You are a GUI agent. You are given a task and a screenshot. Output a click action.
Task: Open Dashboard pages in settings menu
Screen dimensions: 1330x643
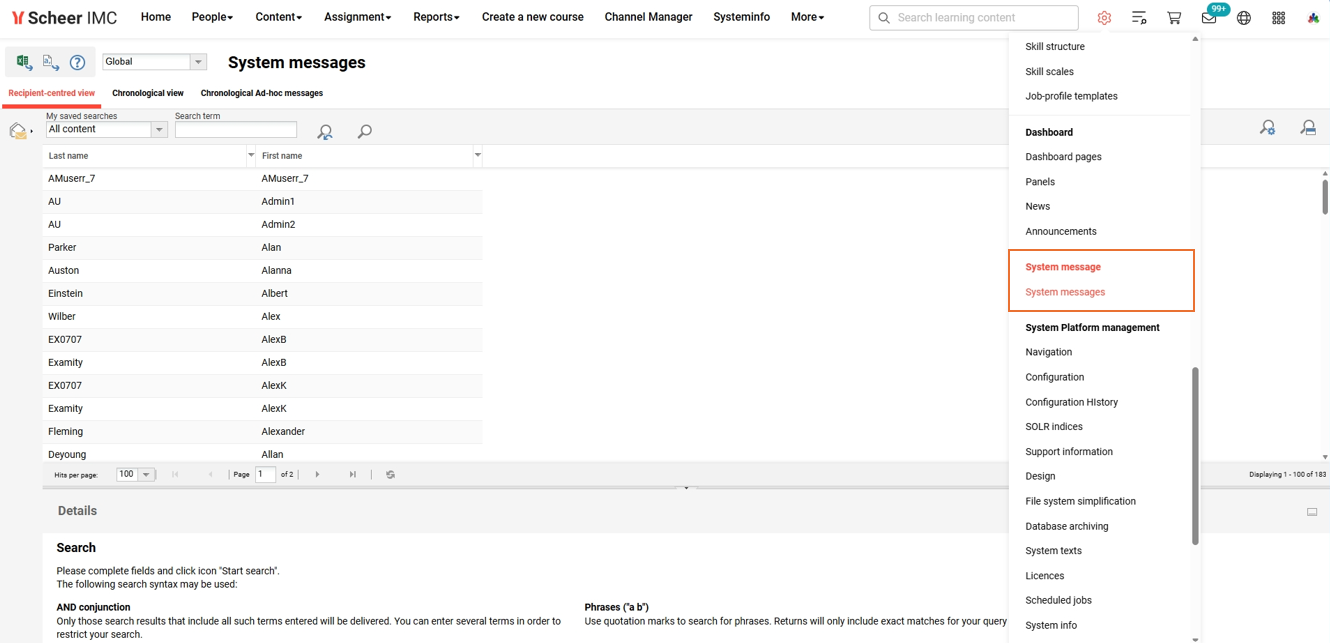1063,157
